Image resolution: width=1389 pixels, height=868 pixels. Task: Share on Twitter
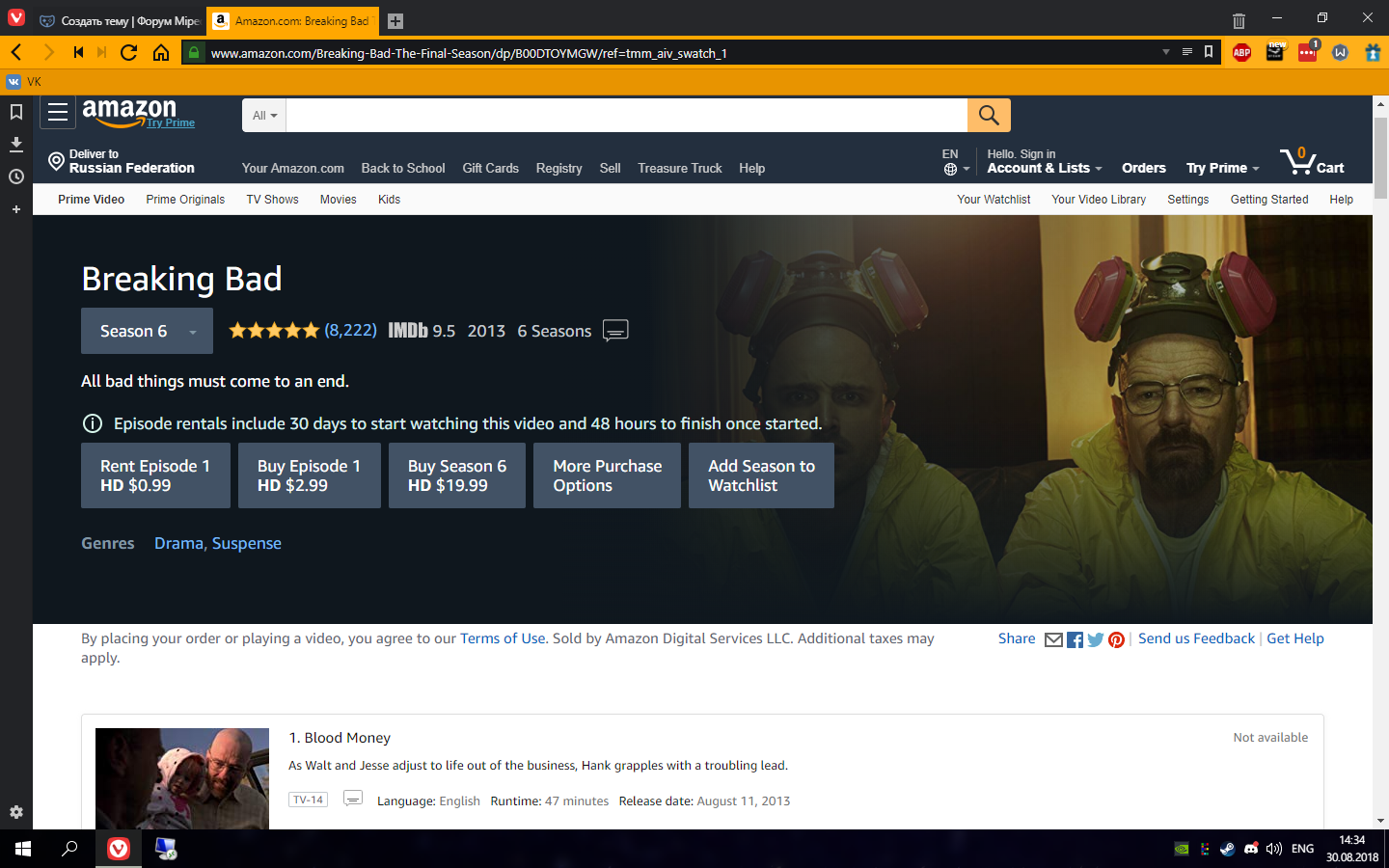[1096, 639]
